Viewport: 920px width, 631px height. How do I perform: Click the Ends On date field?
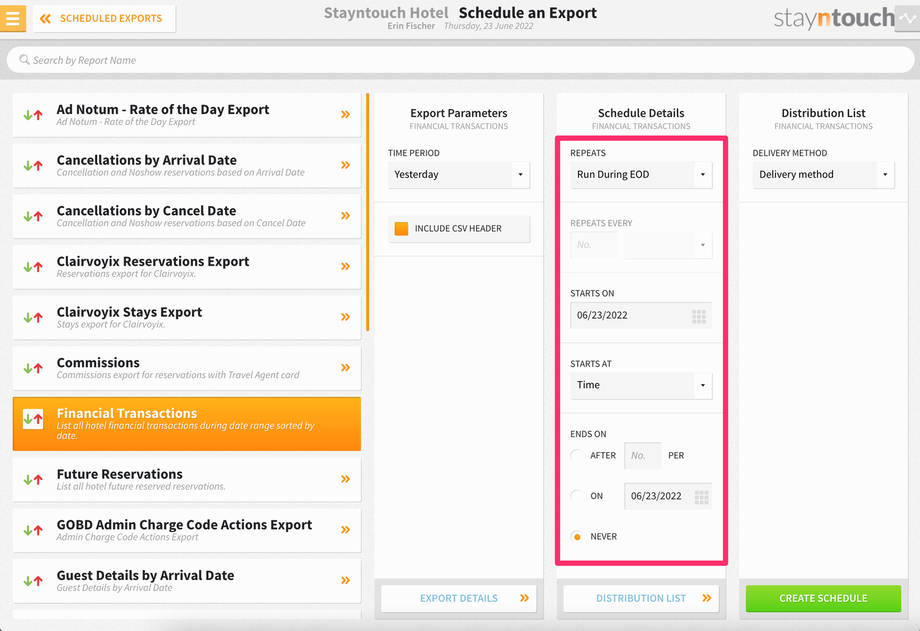tap(668, 496)
